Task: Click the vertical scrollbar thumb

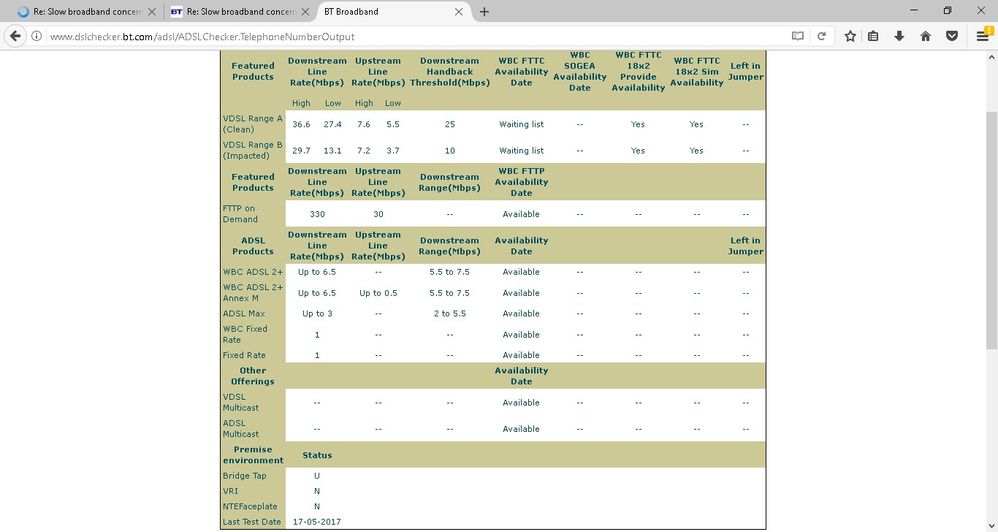Action: pyautogui.click(x=992, y=229)
